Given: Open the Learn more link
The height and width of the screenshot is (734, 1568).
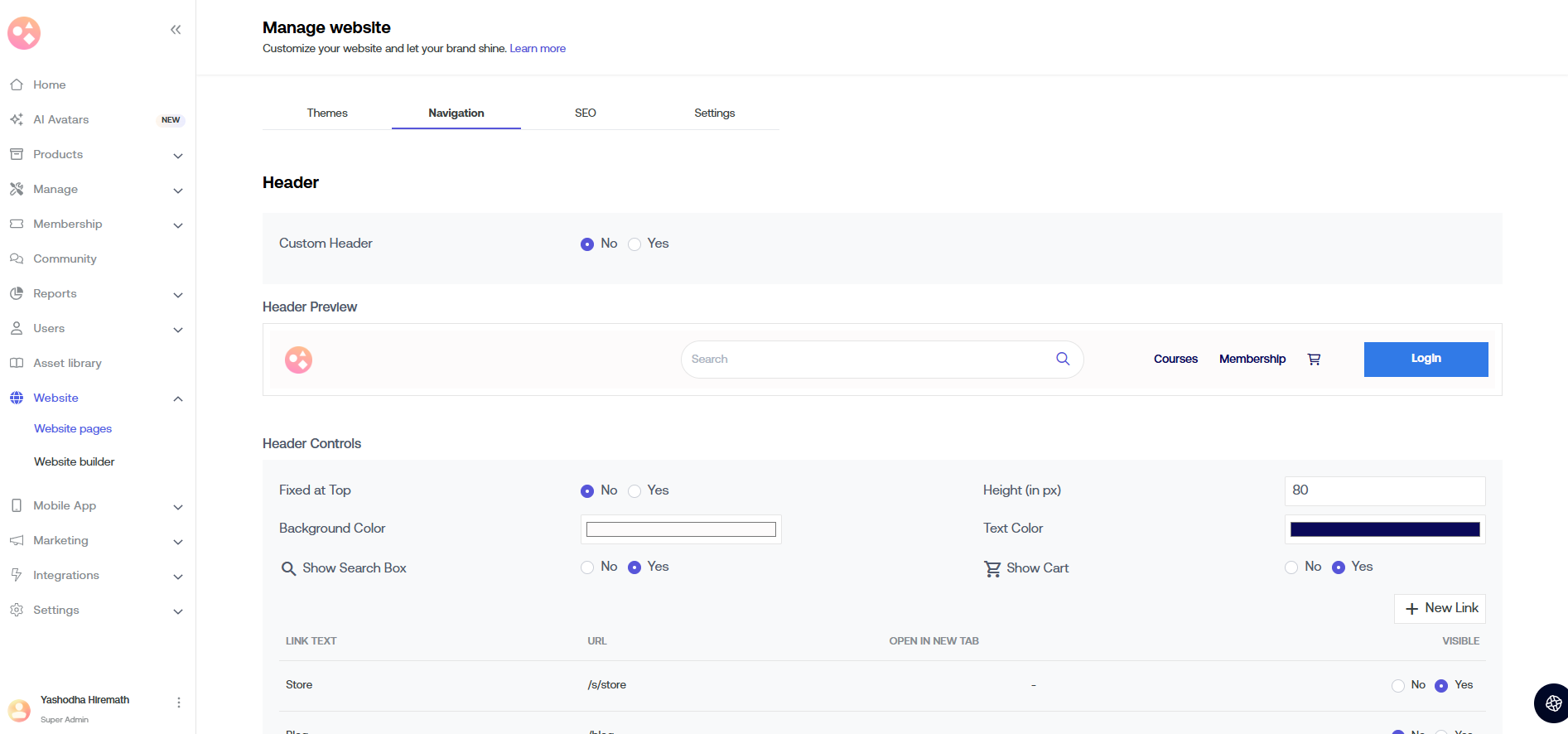Looking at the screenshot, I should click(538, 49).
